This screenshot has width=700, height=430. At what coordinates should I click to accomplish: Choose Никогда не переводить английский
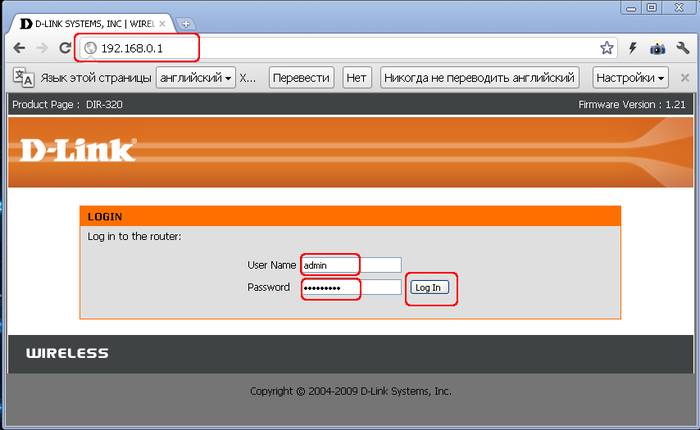(479, 77)
